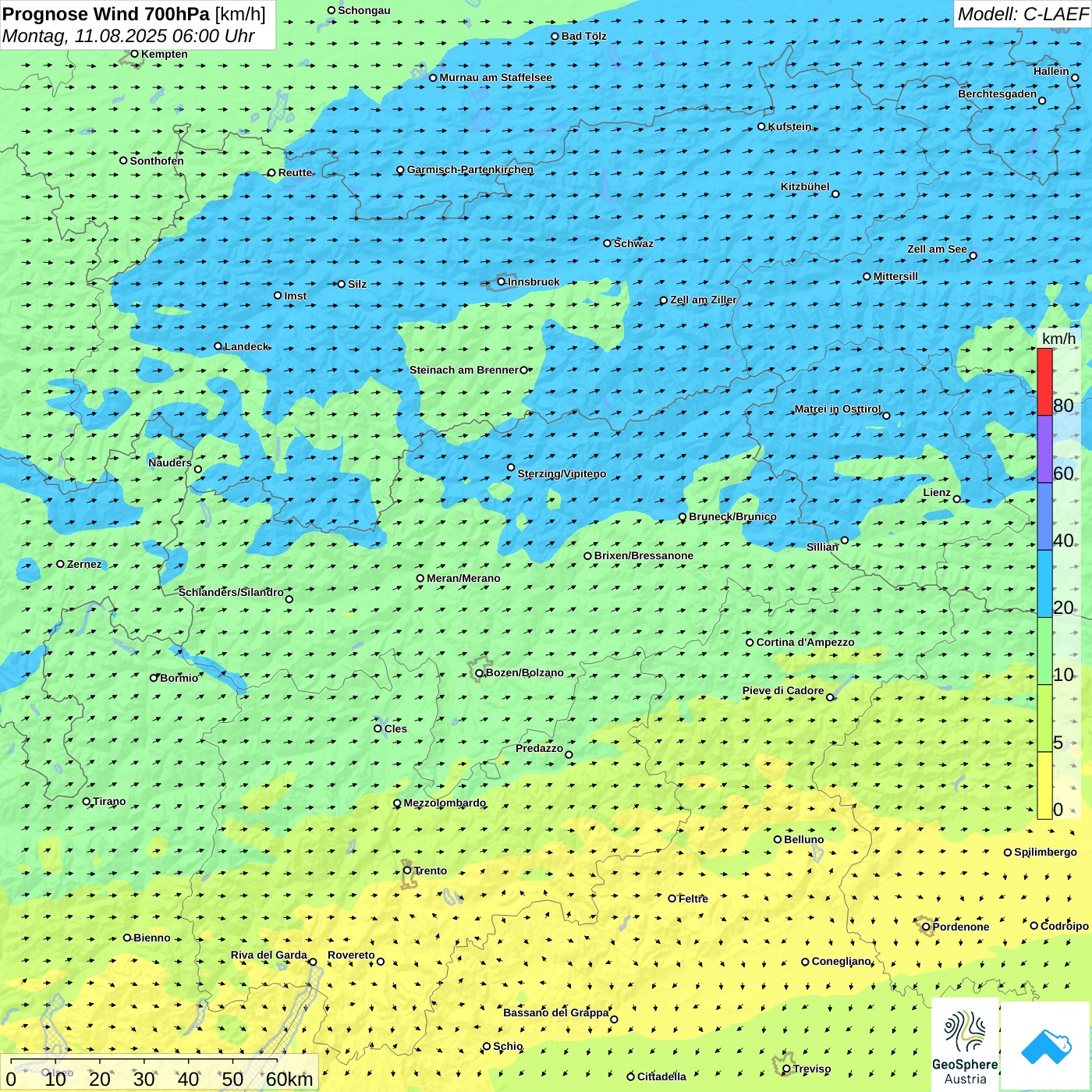The image size is (1092, 1092).
Task: Click the date 'Montag, 11.08.2025 06:00 Uhr'
Action: click(x=129, y=36)
